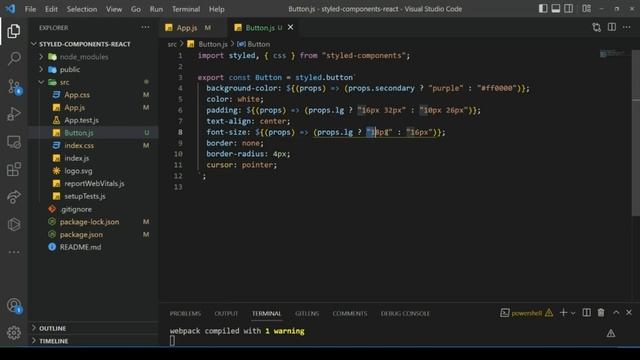This screenshot has height=360, width=640.
Task: Open Explorer views and more actions menu
Action: [145, 27]
